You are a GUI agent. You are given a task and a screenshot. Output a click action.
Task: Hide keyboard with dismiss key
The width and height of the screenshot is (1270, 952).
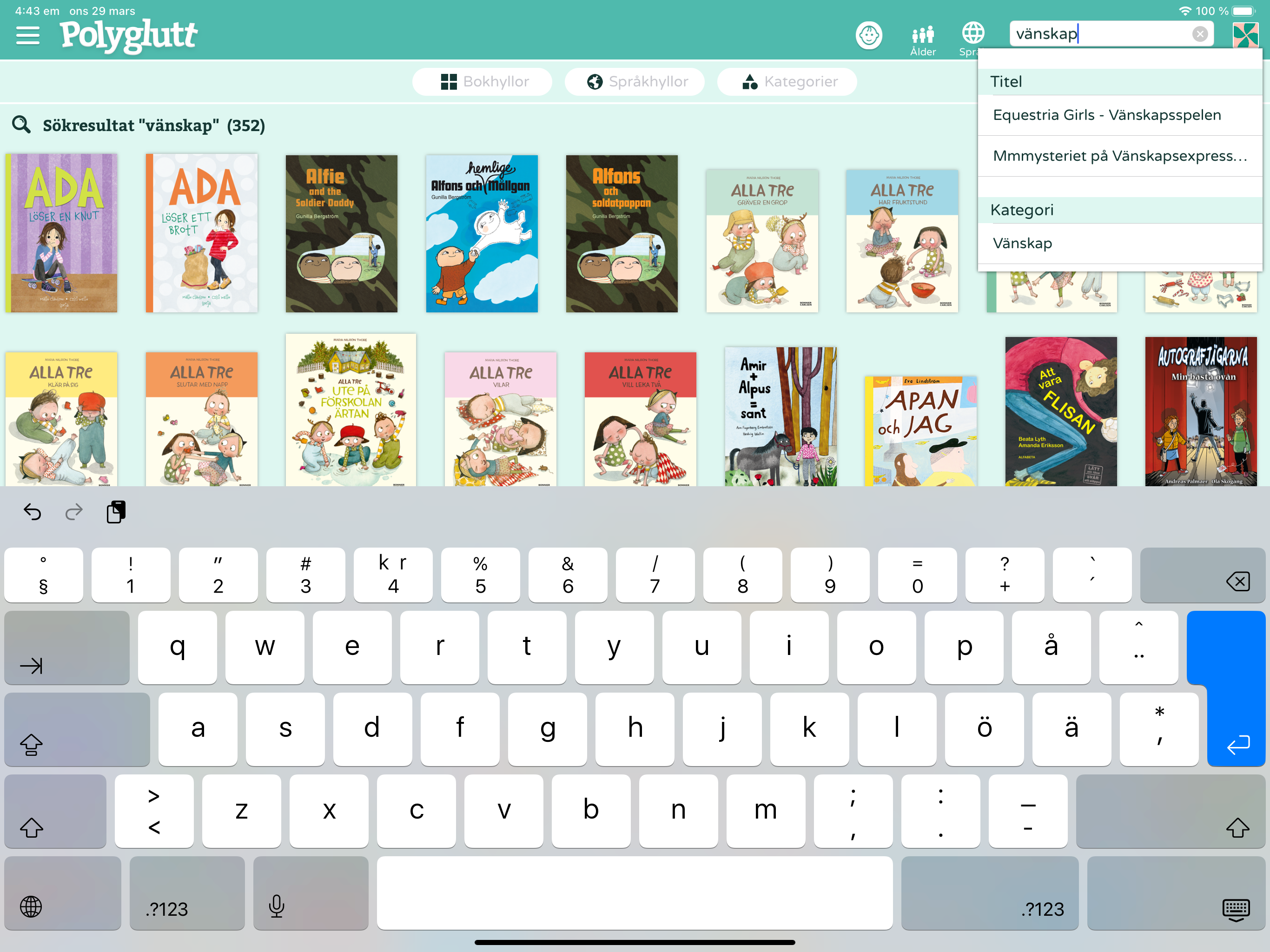coord(1176,893)
